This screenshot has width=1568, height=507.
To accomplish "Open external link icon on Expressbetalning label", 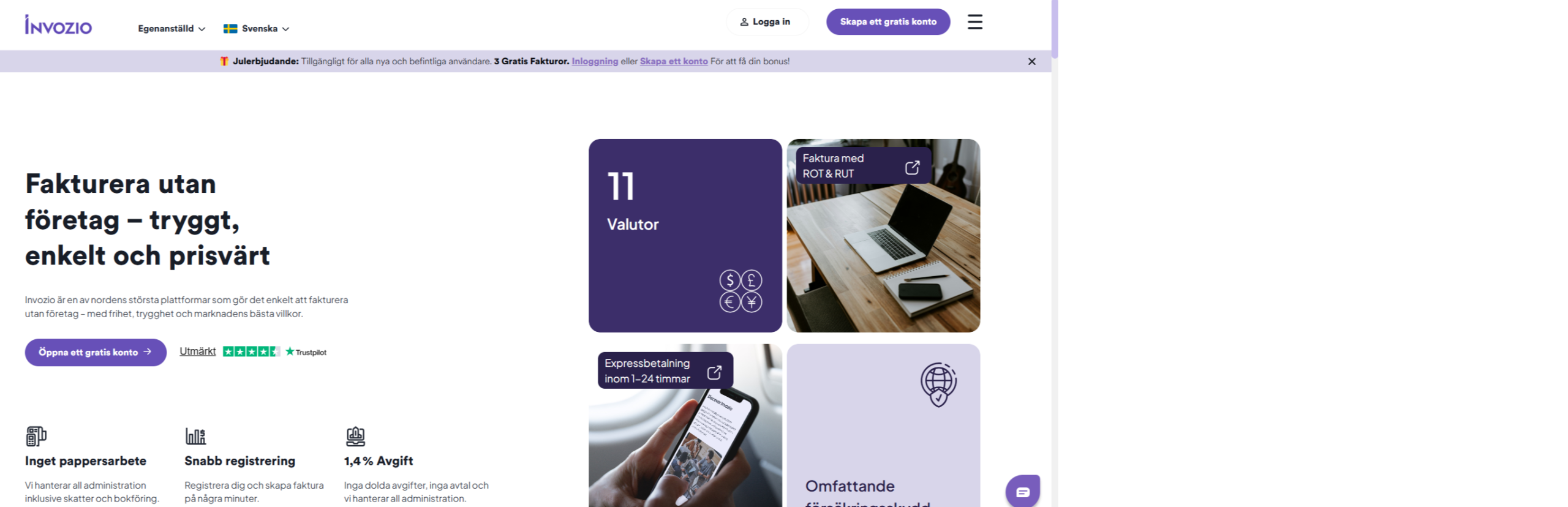I will click(714, 372).
